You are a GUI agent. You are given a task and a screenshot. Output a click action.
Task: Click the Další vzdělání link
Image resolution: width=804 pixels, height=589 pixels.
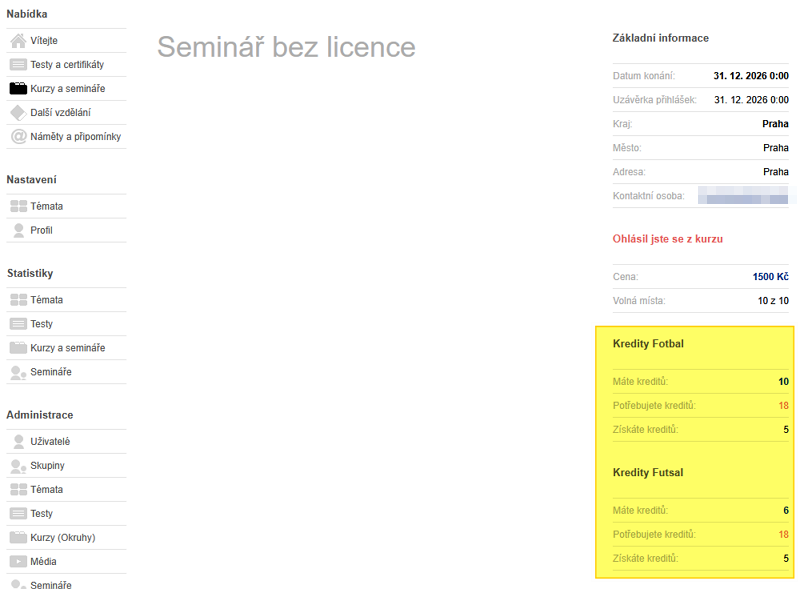tap(61, 113)
